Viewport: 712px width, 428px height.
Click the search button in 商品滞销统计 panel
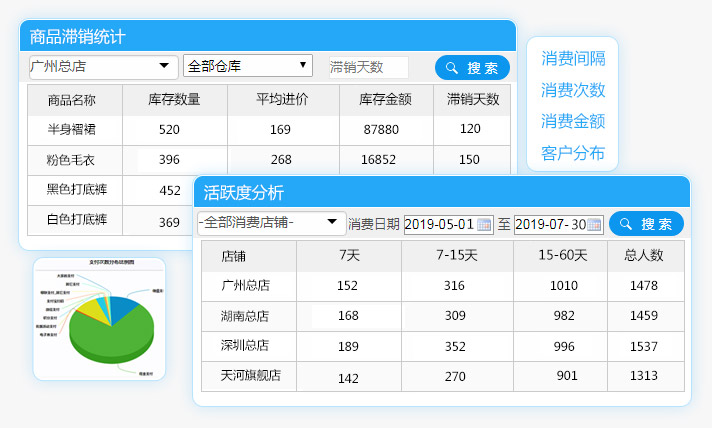pyautogui.click(x=472, y=68)
